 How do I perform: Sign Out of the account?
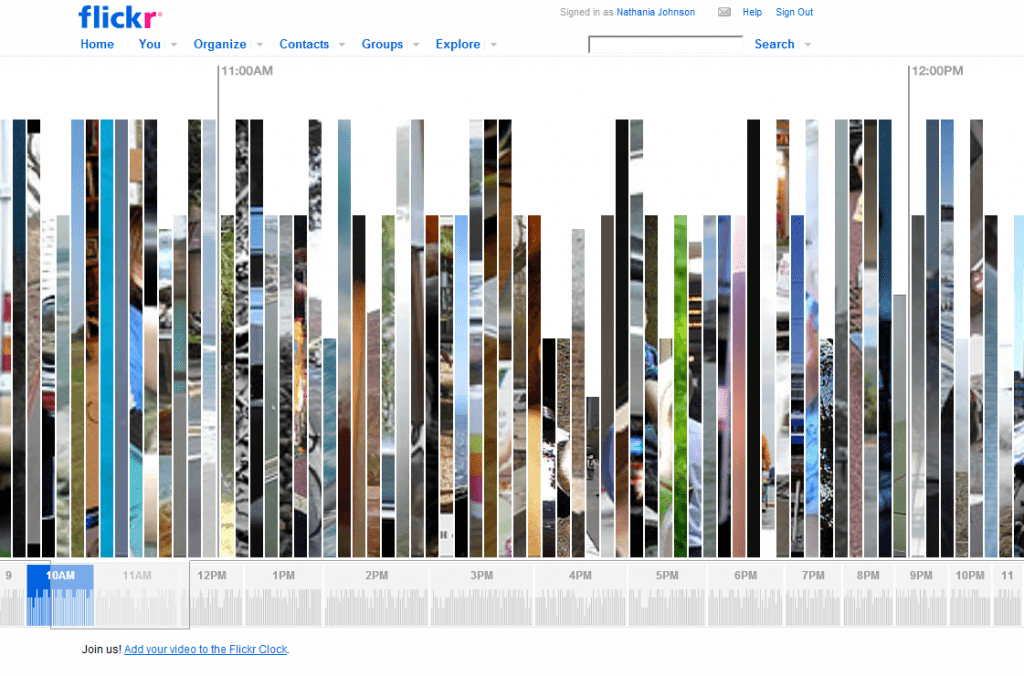794,13
